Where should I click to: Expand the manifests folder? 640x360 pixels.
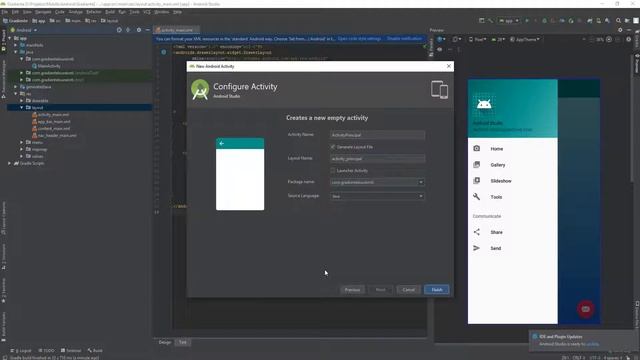[x=16, y=45]
